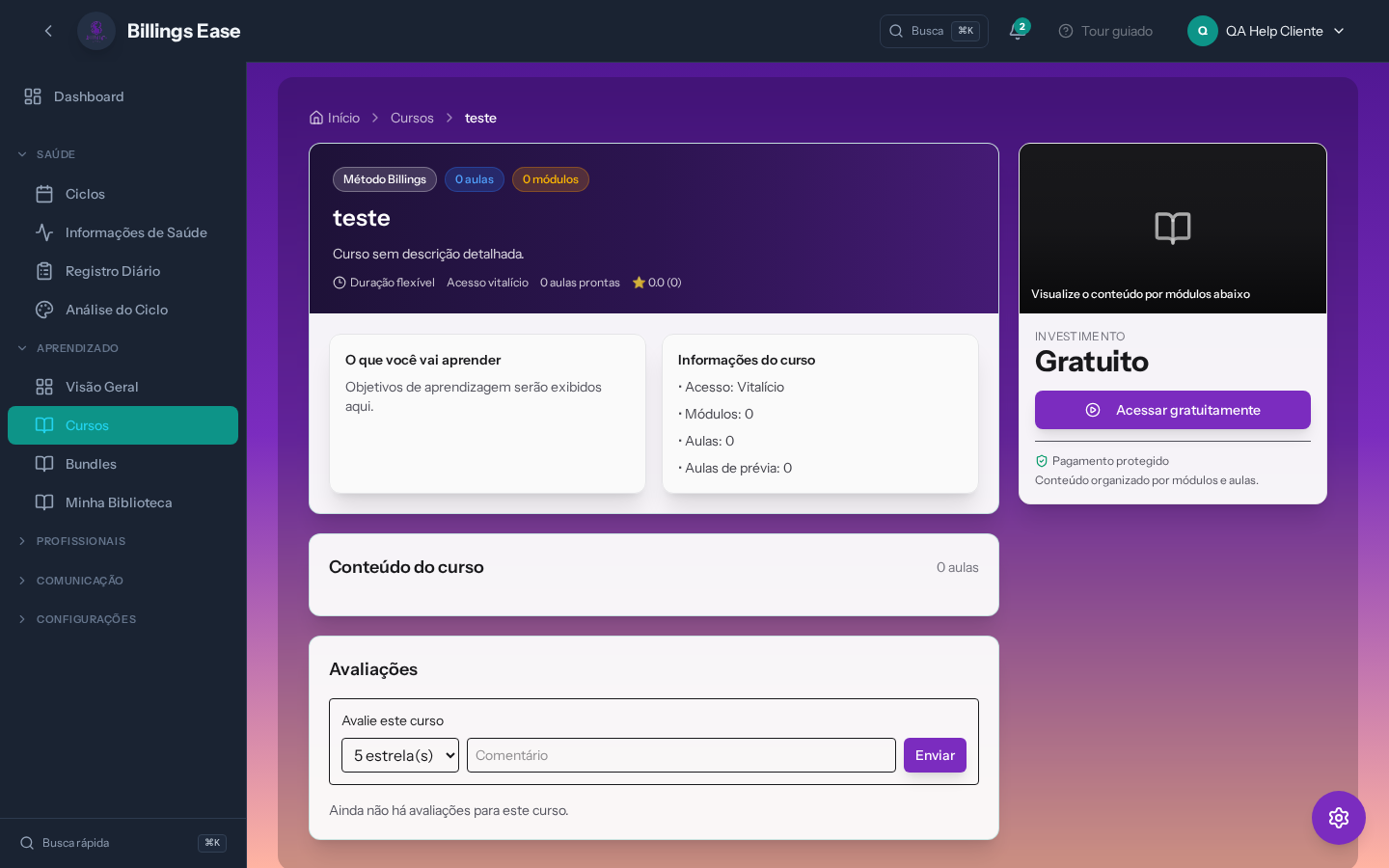Submit the review with Enviar
The height and width of the screenshot is (868, 1389).
click(x=934, y=755)
